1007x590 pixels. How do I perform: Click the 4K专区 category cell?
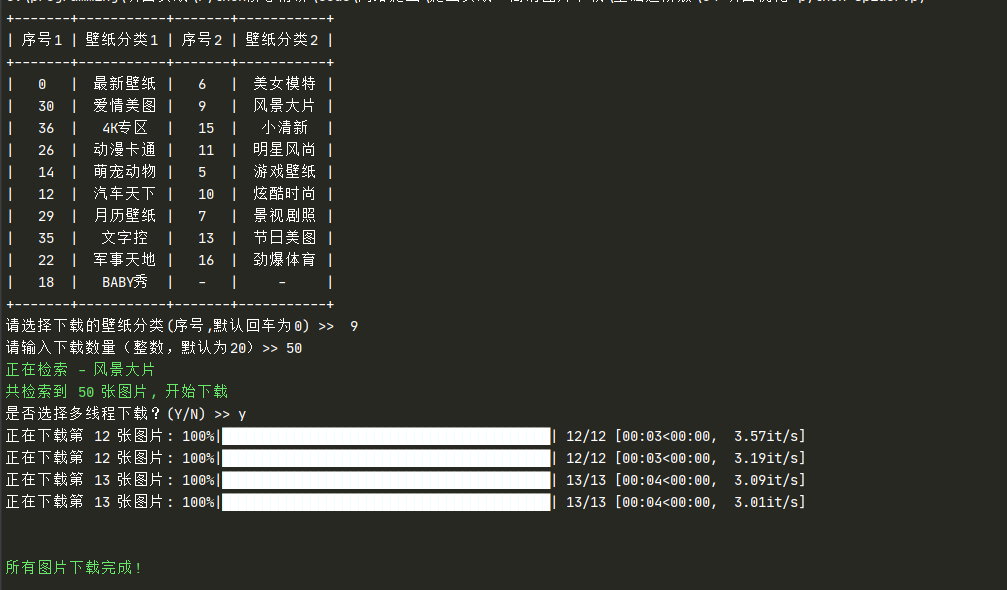125,128
